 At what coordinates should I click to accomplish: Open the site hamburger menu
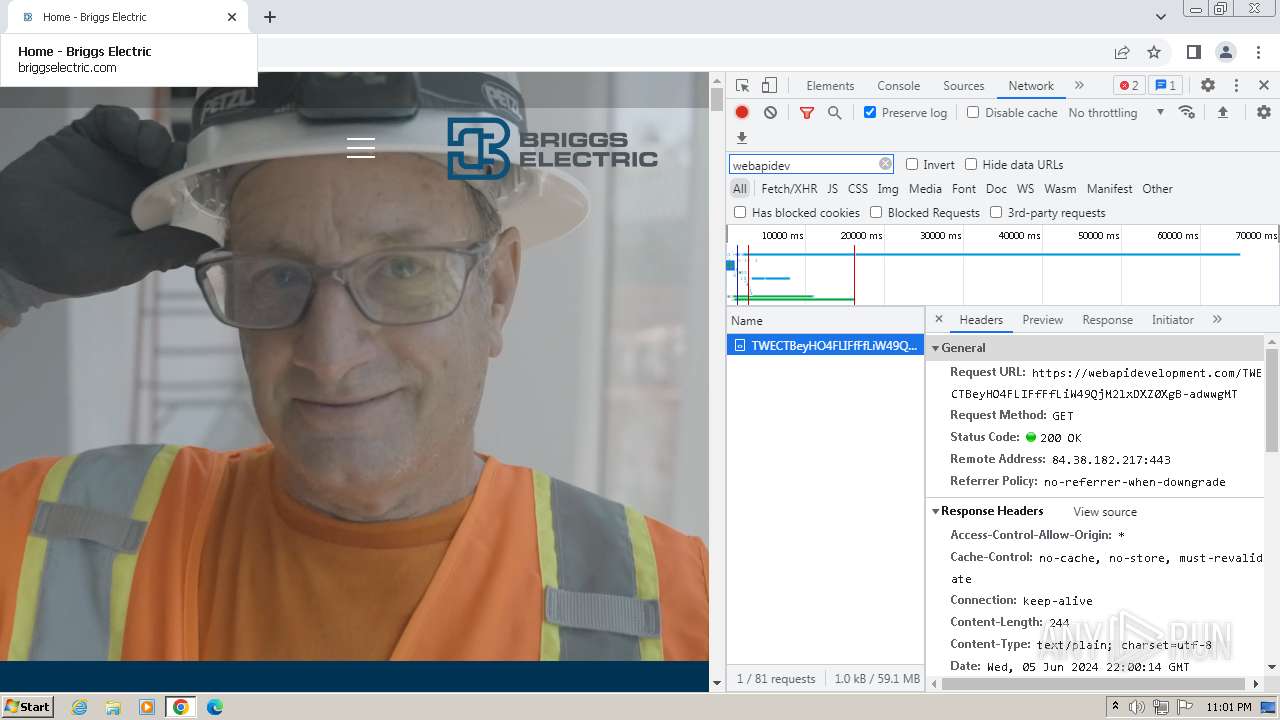pyautogui.click(x=361, y=148)
